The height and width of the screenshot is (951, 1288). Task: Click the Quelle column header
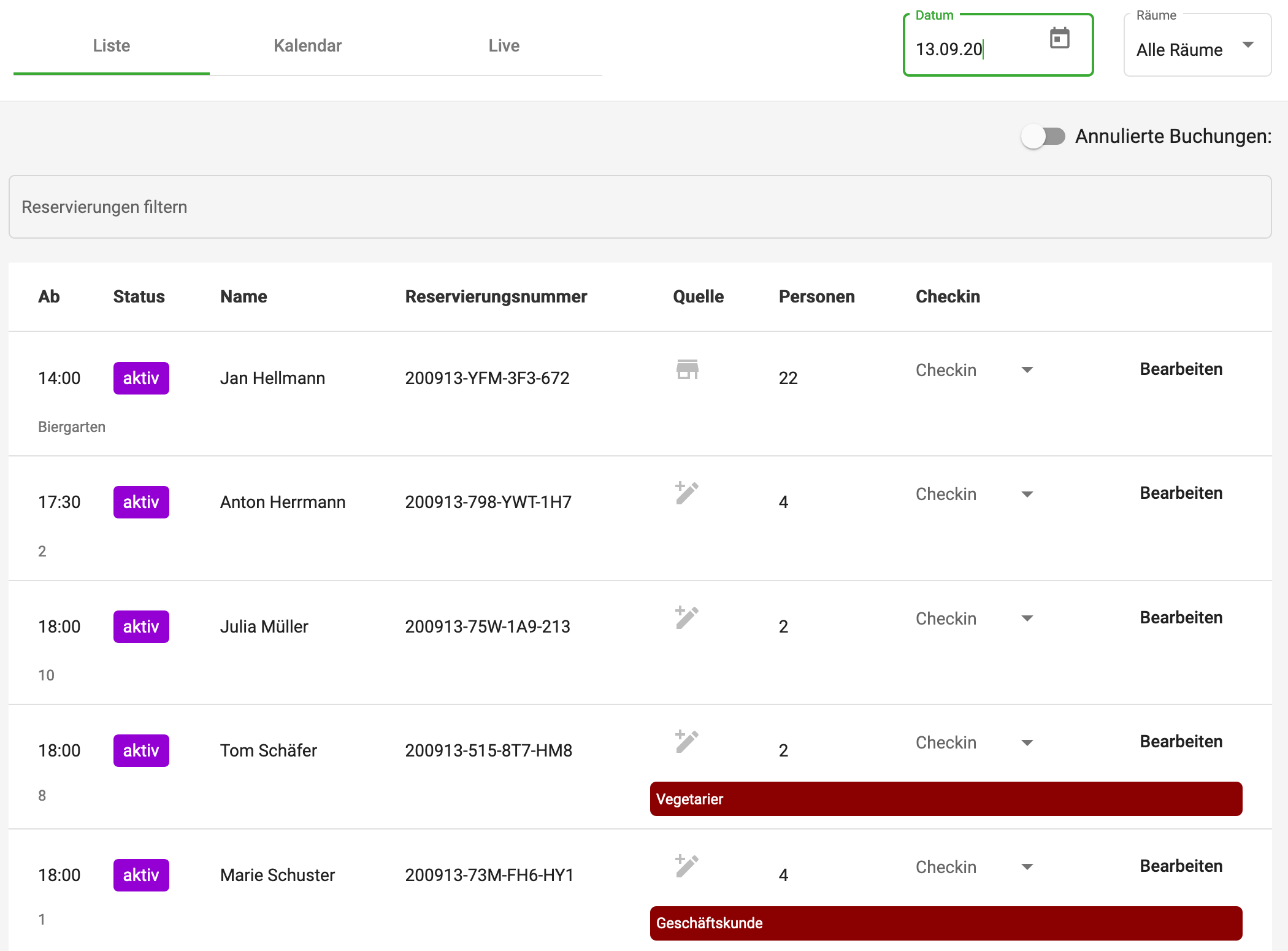(699, 296)
